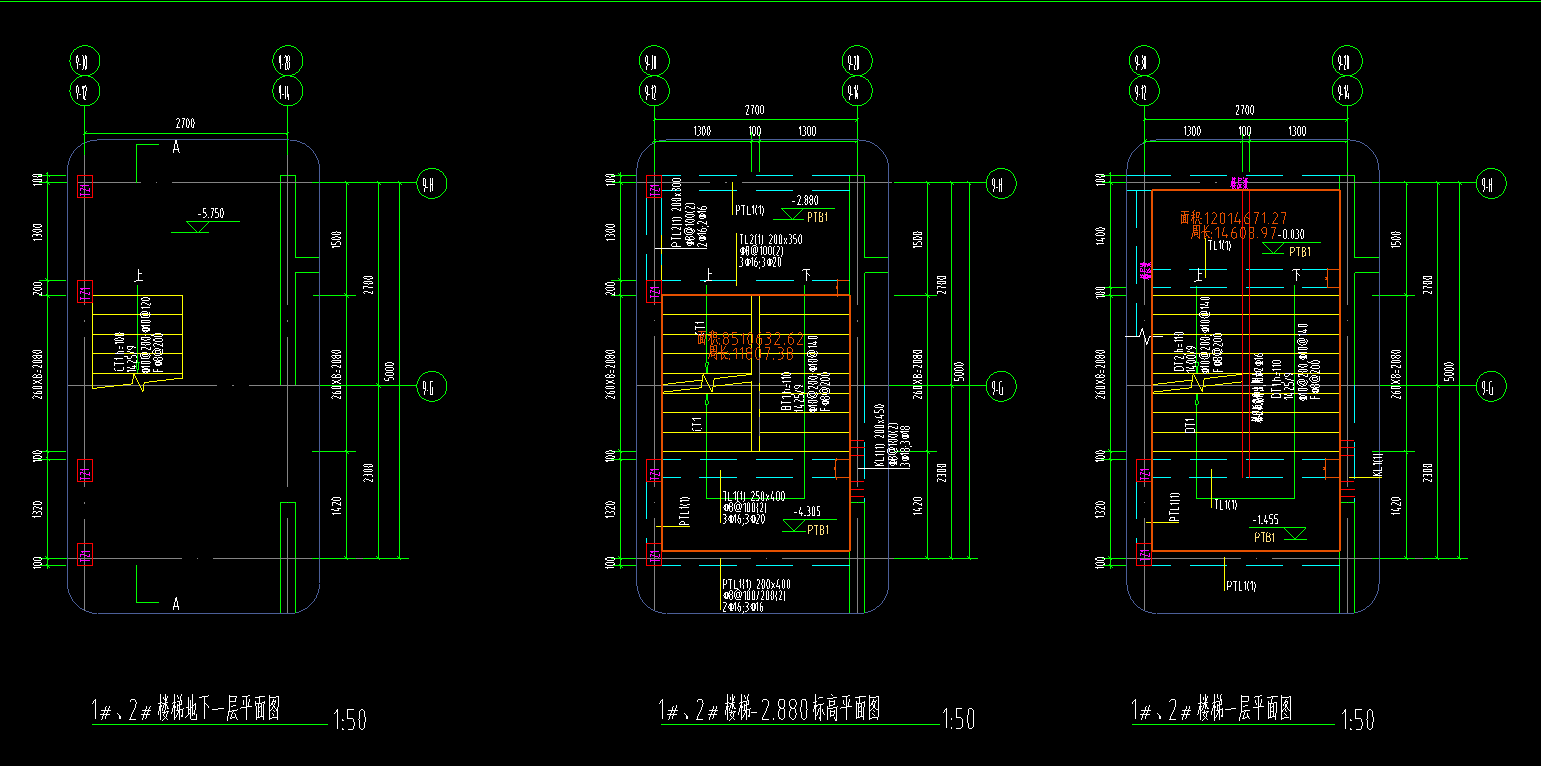The height and width of the screenshot is (766, 1541).
Task: Select the 1400 dimension in 一层平面图
Action: tap(1102, 237)
